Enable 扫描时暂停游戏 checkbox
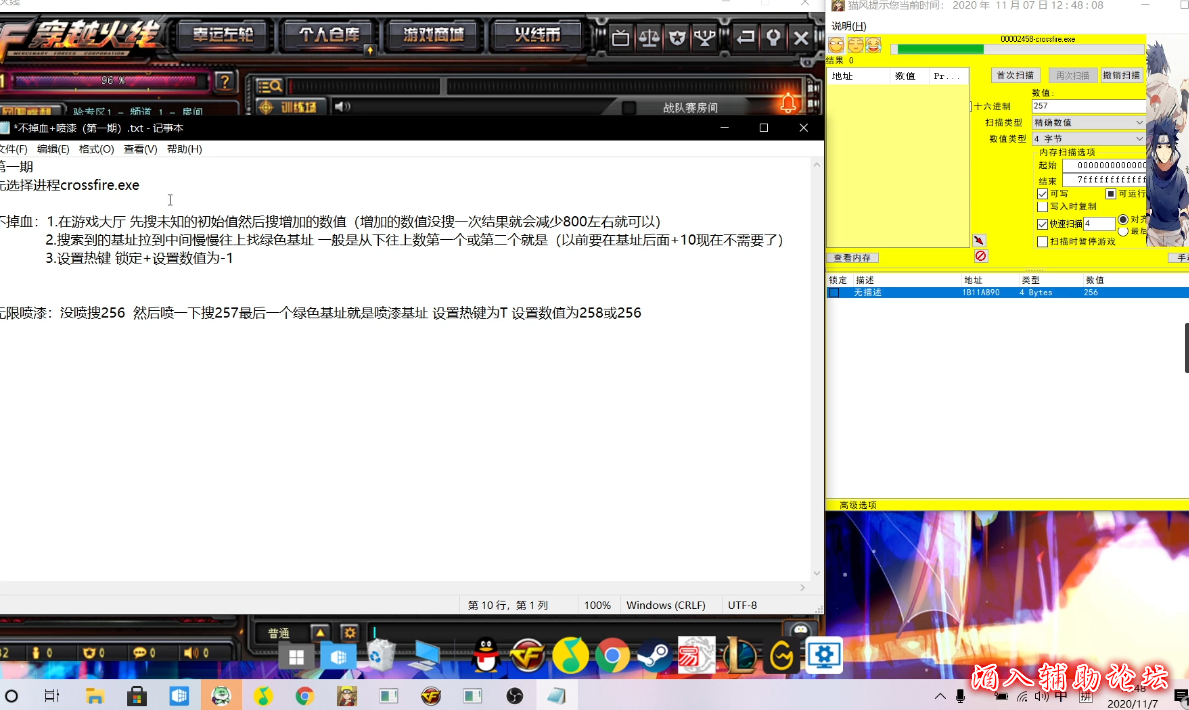 pyautogui.click(x=1042, y=241)
